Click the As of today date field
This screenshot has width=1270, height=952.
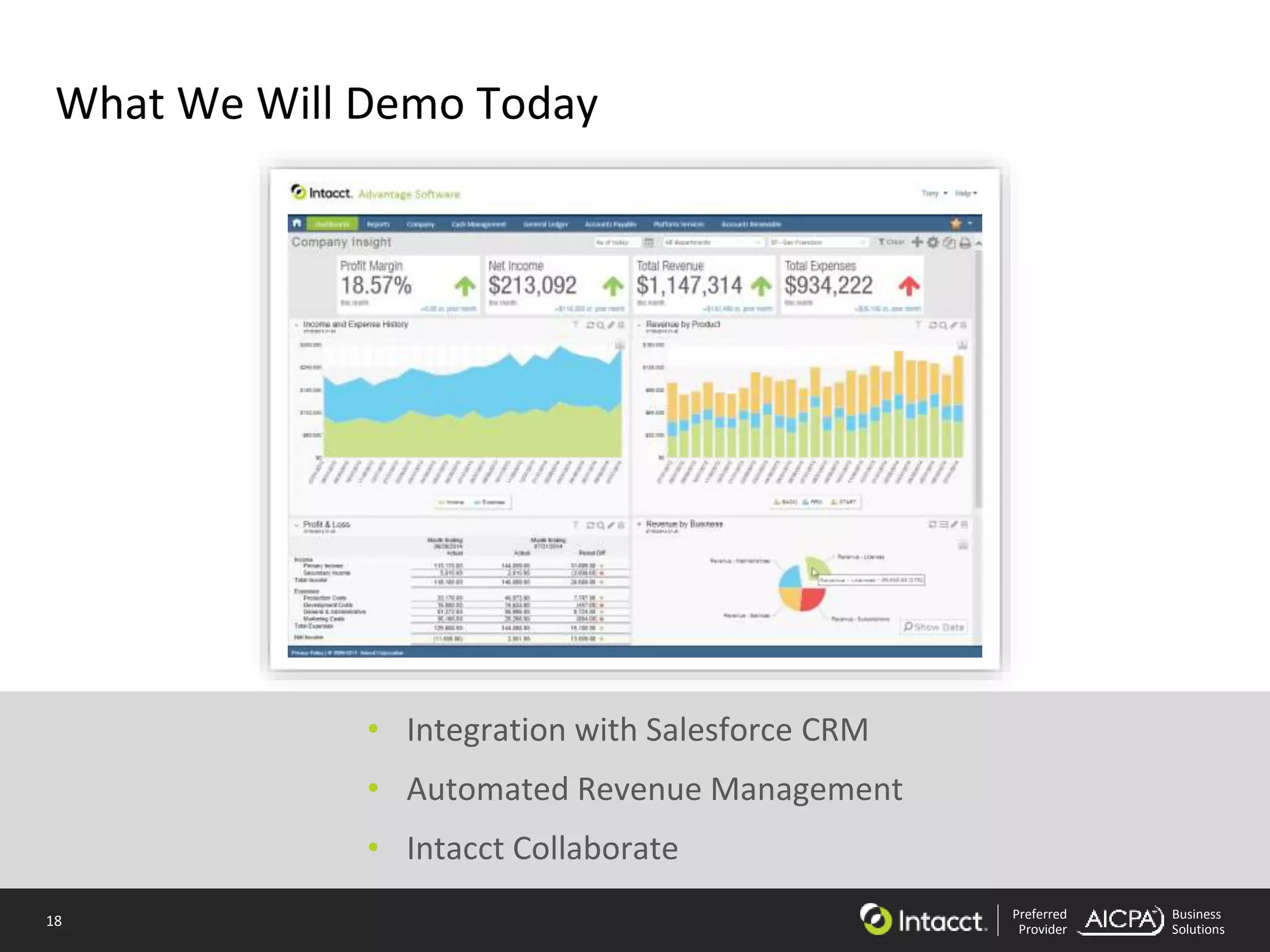616,242
